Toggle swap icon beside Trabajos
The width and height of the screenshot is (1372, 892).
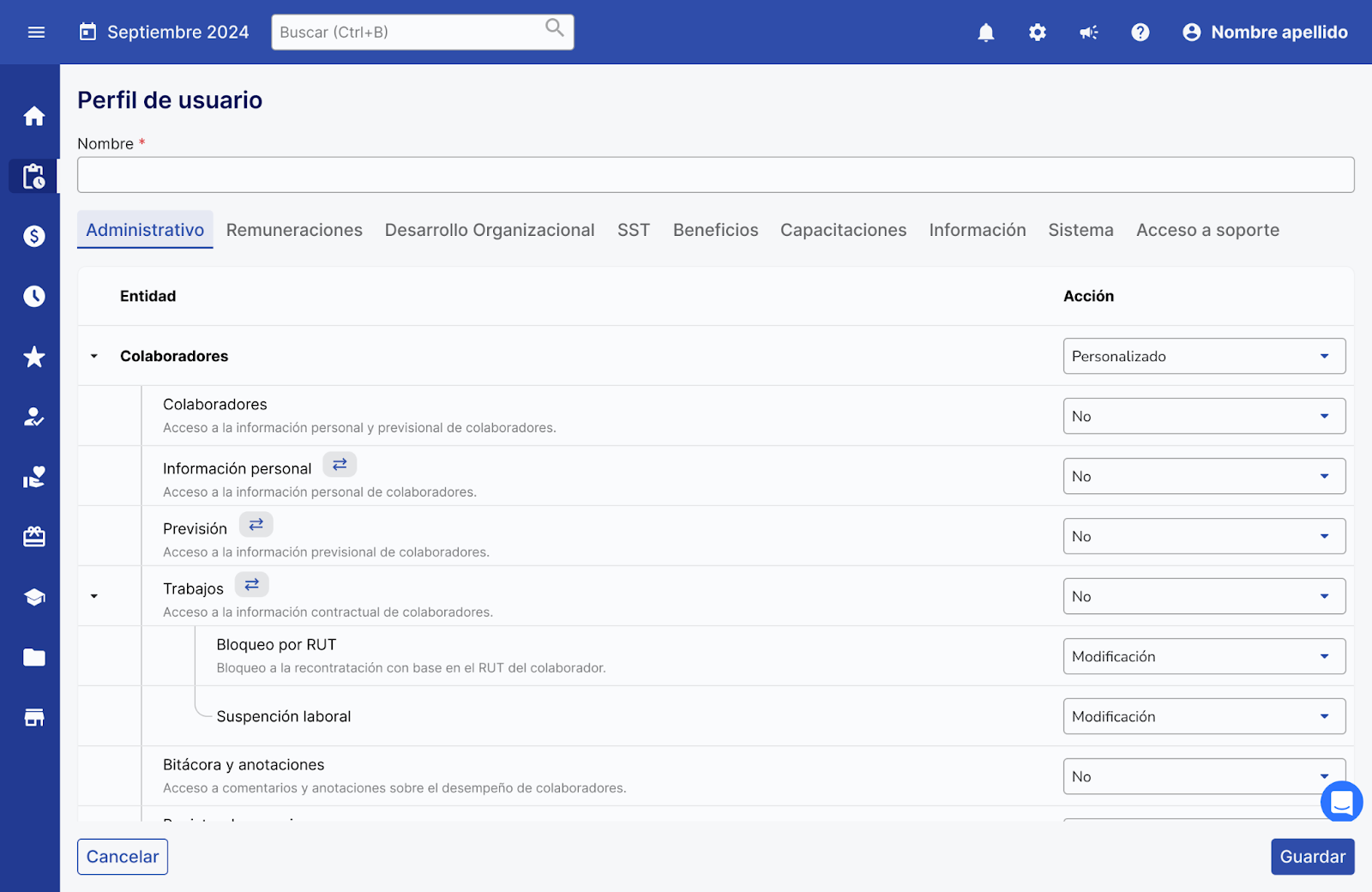pyautogui.click(x=251, y=585)
